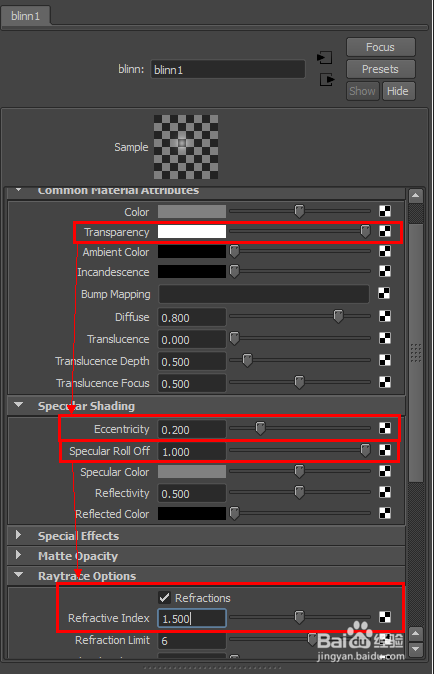Open the map button for Reflected Color
The image size is (434, 674).
click(x=385, y=513)
